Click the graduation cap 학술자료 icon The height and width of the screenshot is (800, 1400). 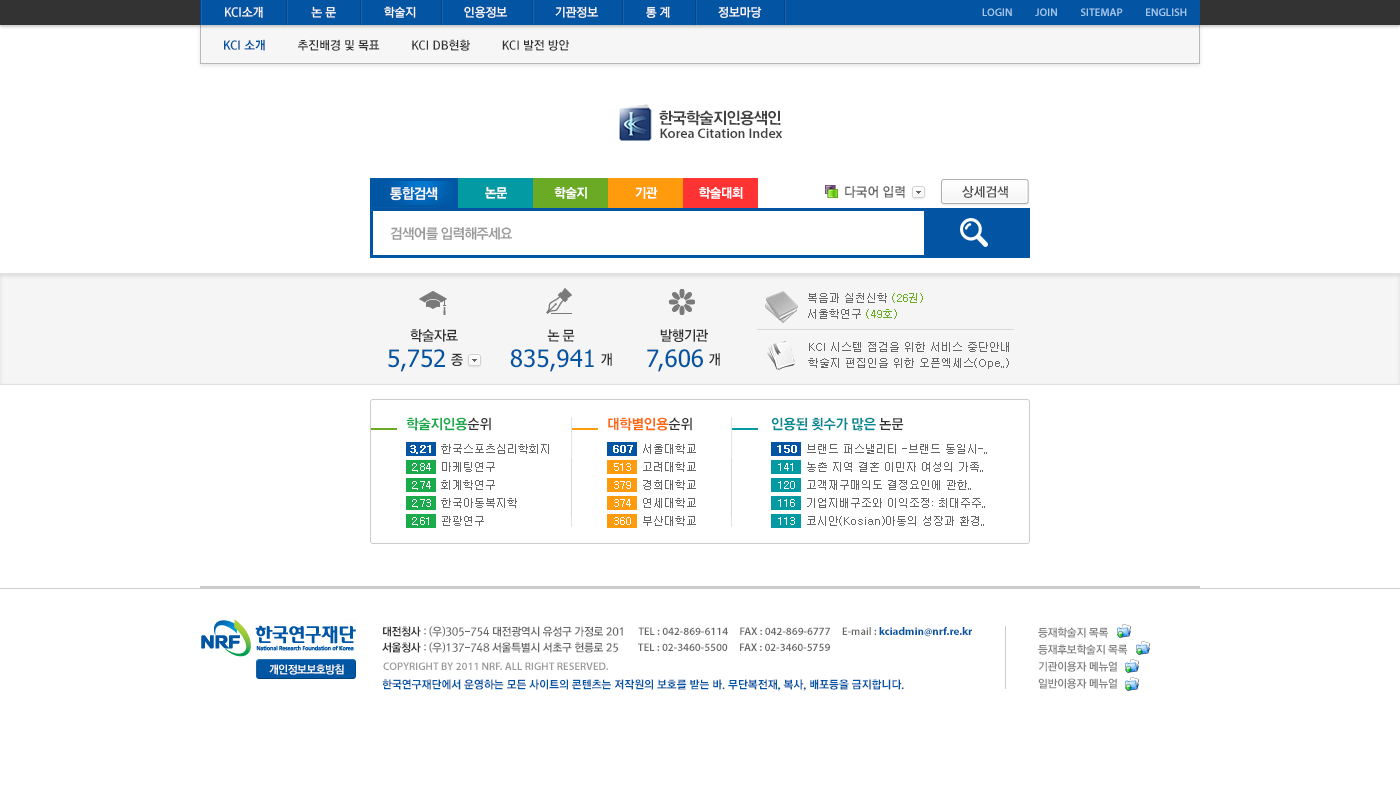coord(433,302)
